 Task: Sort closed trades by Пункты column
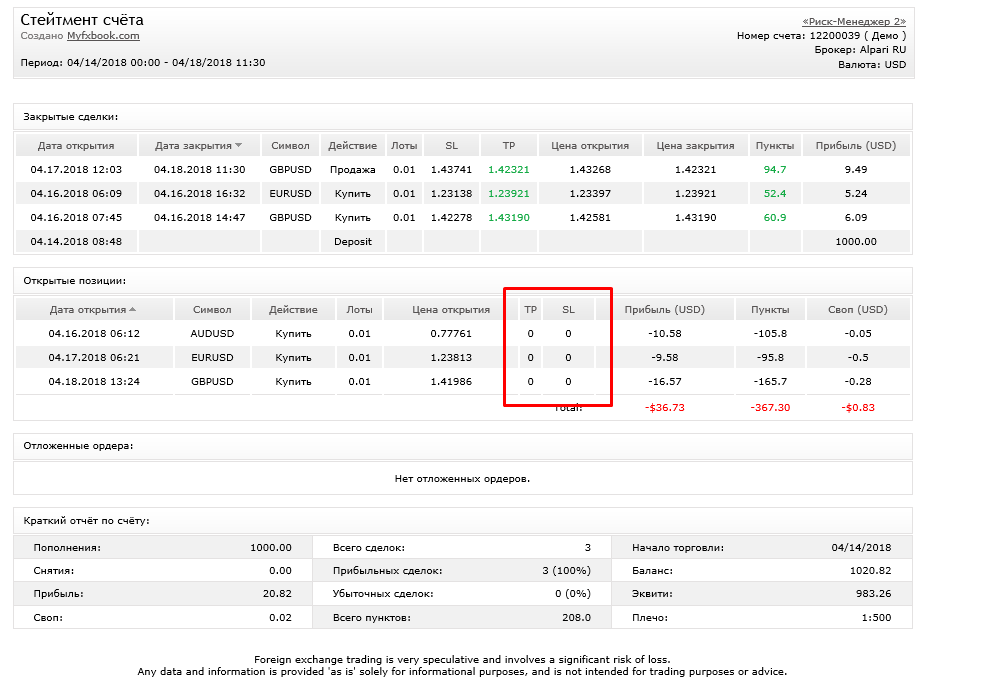pyautogui.click(x=775, y=145)
